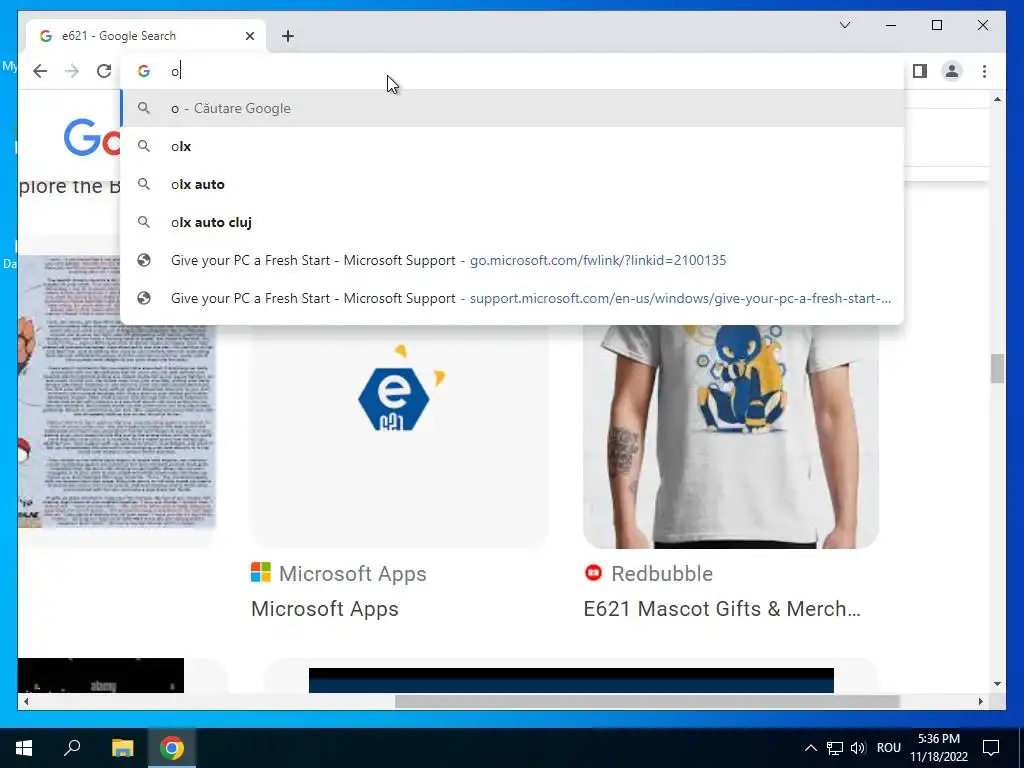Image resolution: width=1024 pixels, height=768 pixels.
Task: Click the scroll-right arrow at page bottom
Action: pyautogui.click(x=980, y=701)
